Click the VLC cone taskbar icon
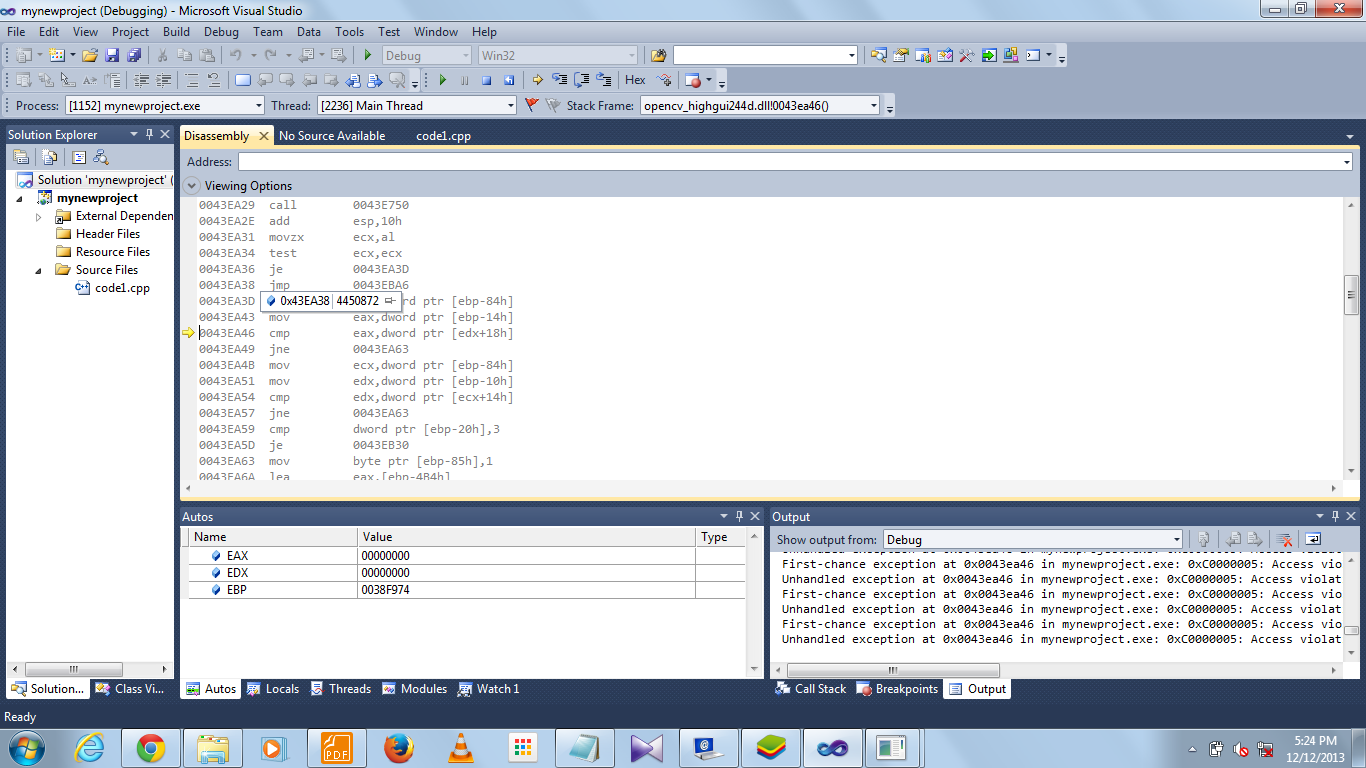Screen dimensions: 1366x768 tap(460, 747)
